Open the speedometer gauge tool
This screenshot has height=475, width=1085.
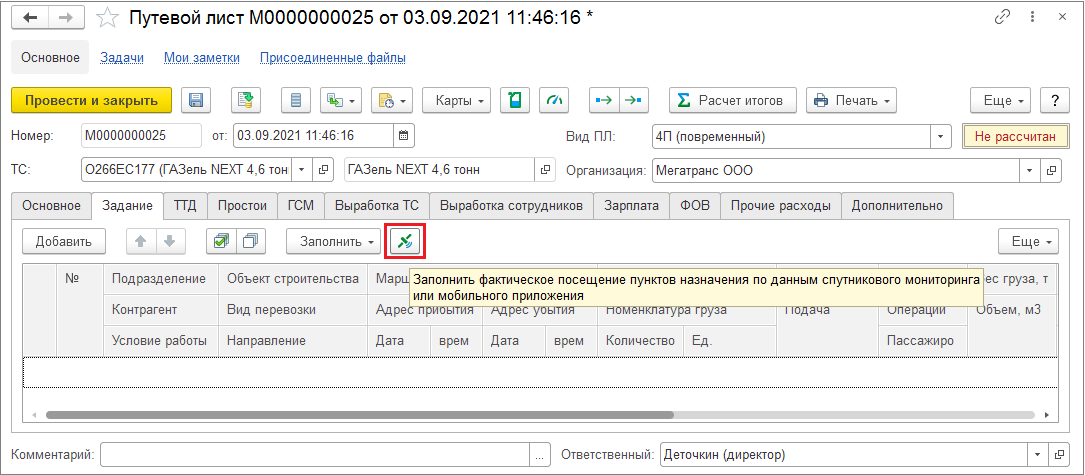554,100
